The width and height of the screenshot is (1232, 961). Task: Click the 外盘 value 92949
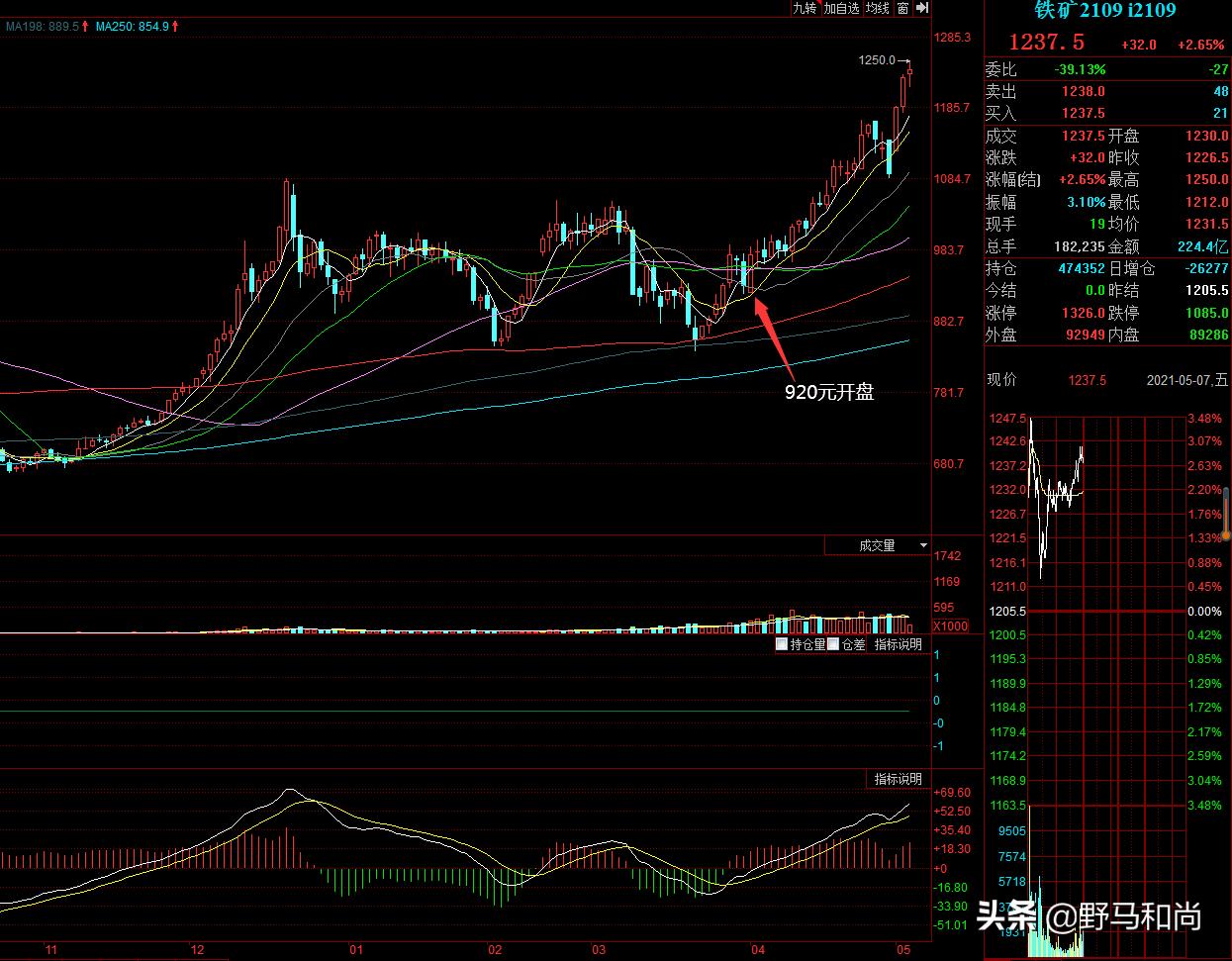(1087, 335)
